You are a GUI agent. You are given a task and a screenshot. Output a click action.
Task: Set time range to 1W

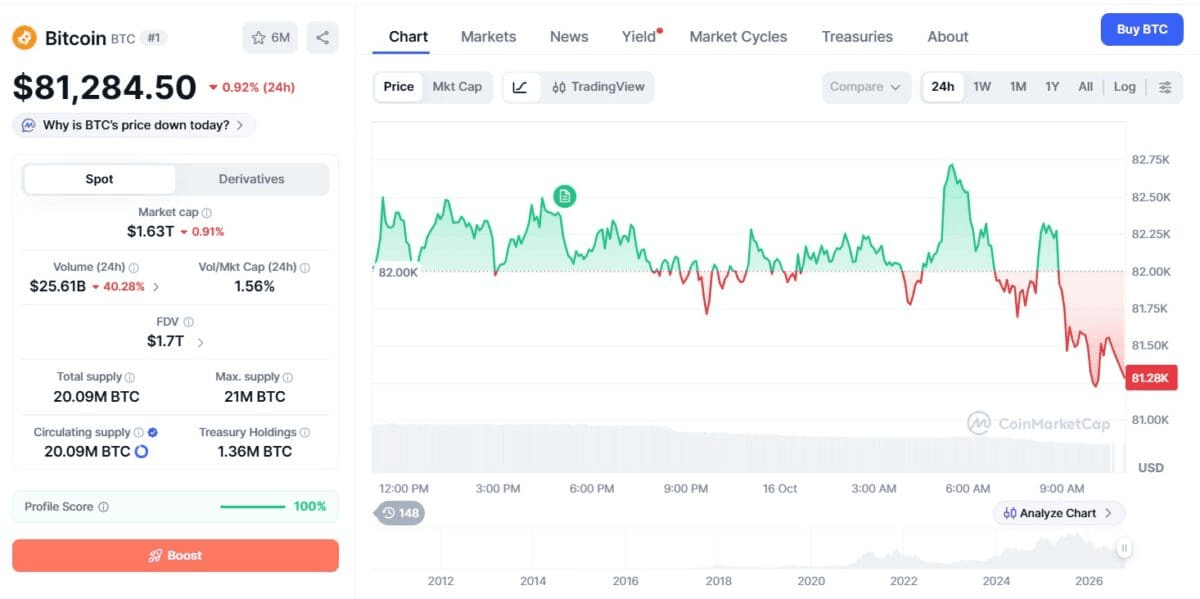click(x=982, y=87)
